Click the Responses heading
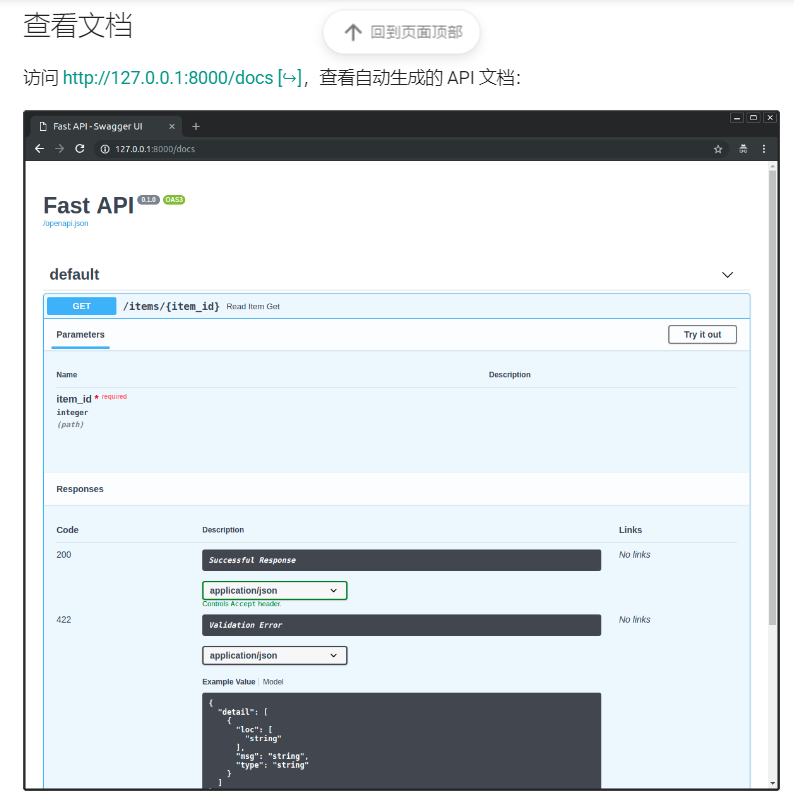 point(80,489)
